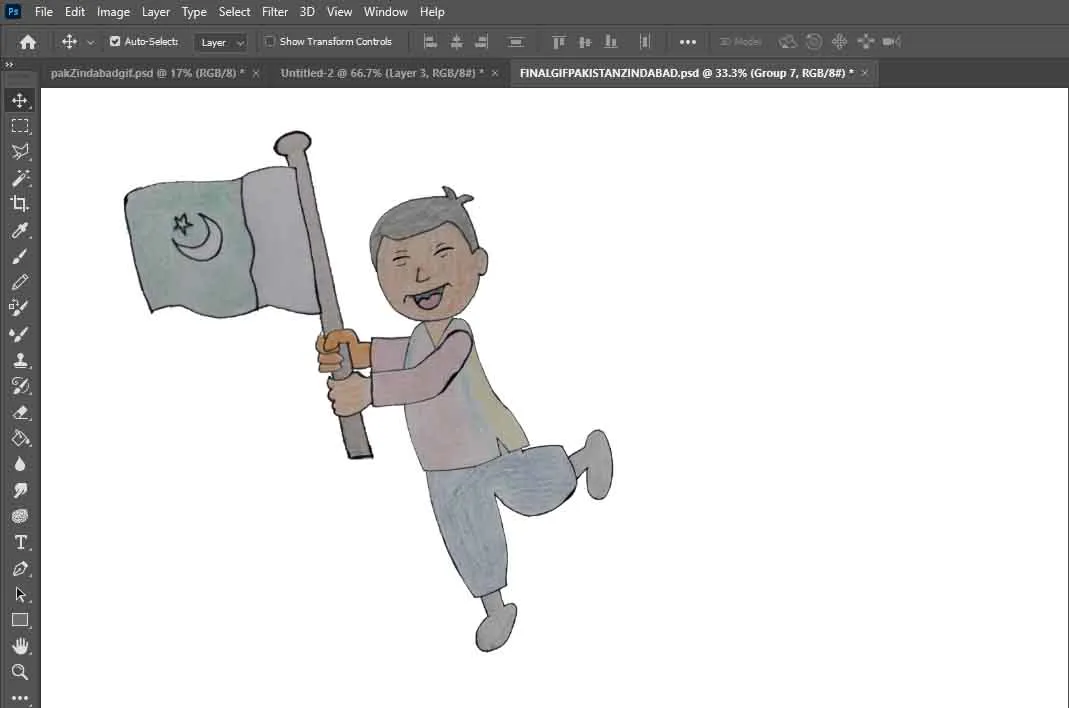1069x708 pixels.
Task: Select the Rectangular Marquee tool
Action: 19,126
